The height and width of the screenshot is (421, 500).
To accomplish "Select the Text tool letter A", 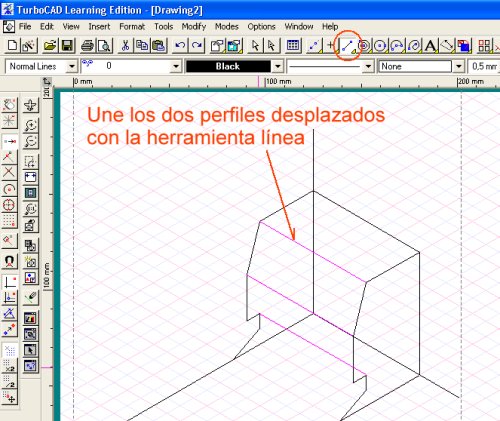I will (x=430, y=46).
